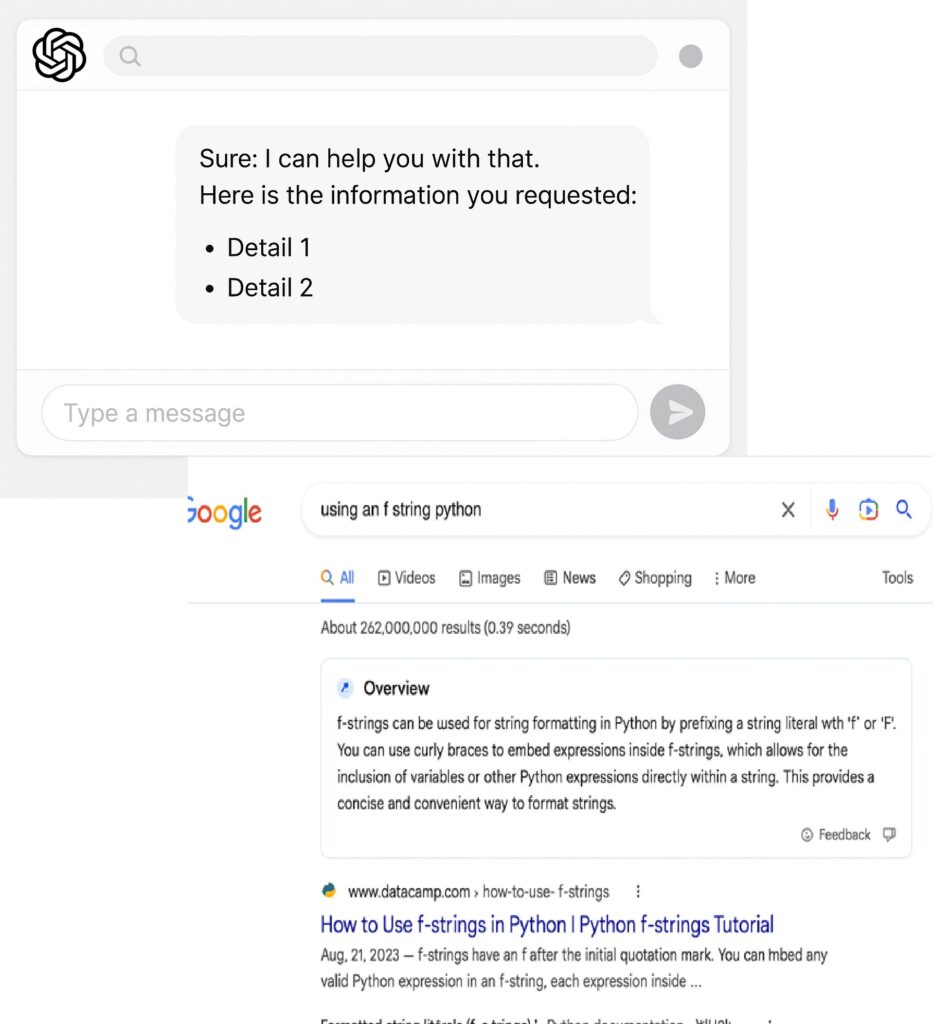The width and height of the screenshot is (933, 1024).
Task: Click the Feedback link in Overview box
Action: [836, 835]
